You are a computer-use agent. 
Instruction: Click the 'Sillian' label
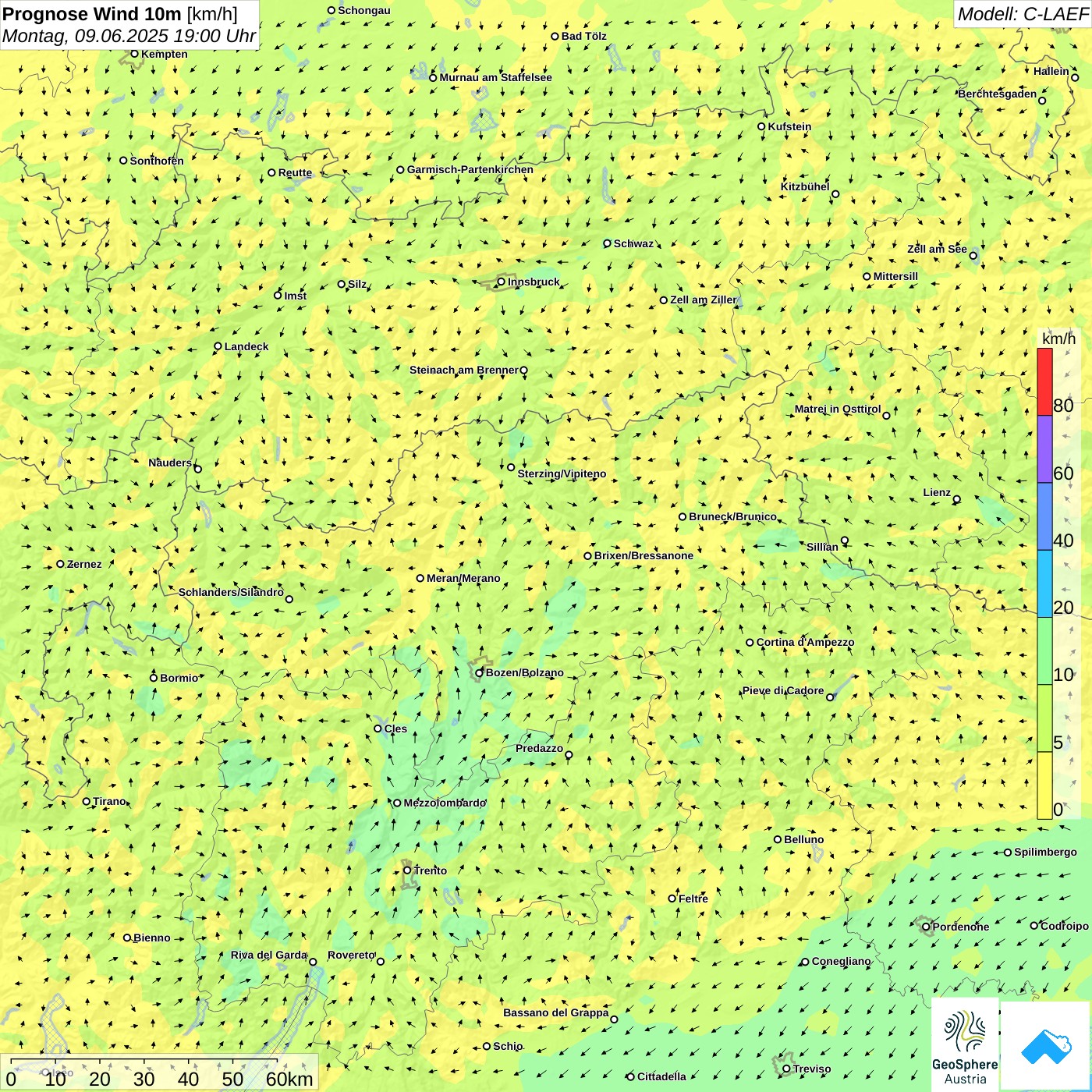coord(822,547)
